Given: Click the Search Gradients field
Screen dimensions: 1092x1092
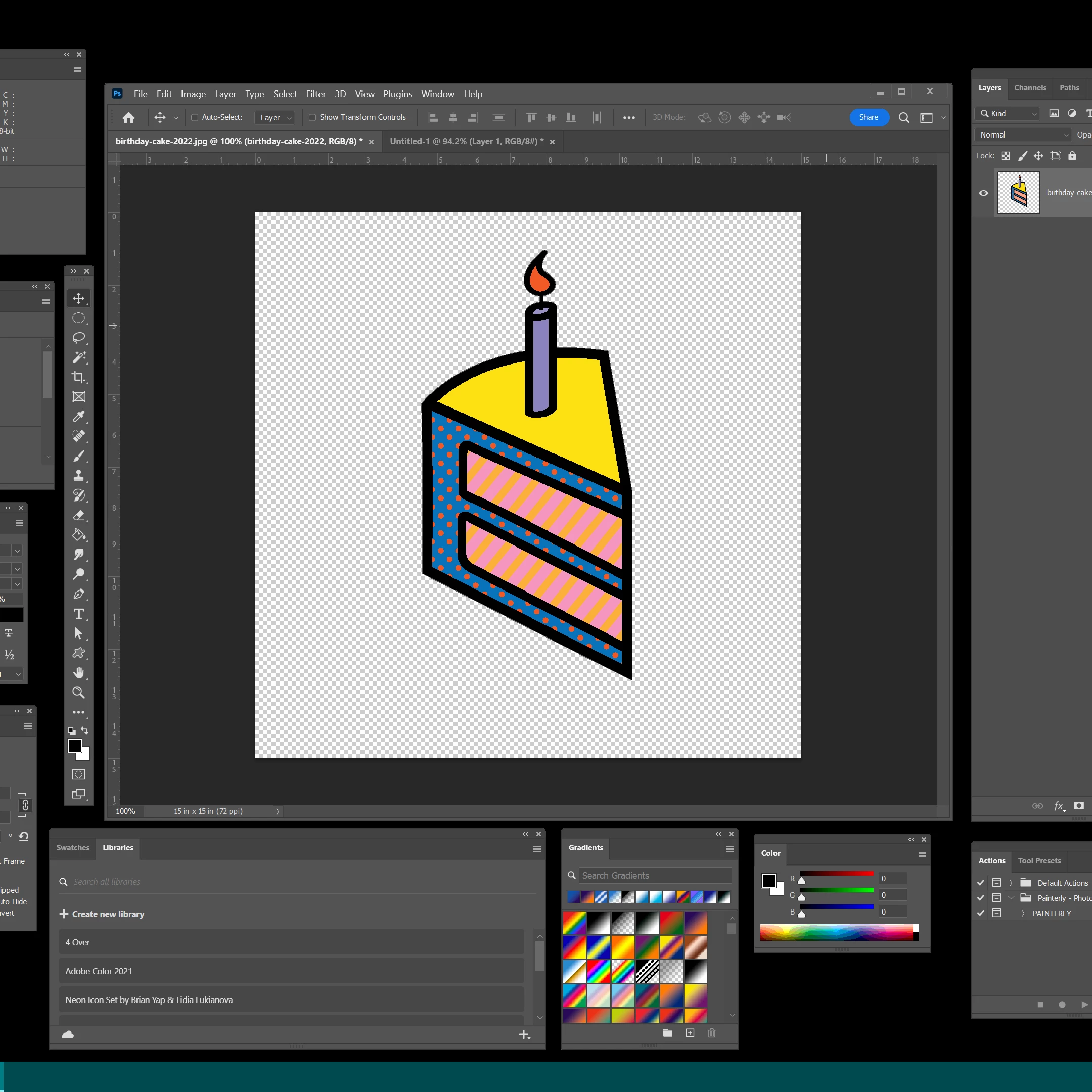Looking at the screenshot, I should (655, 876).
